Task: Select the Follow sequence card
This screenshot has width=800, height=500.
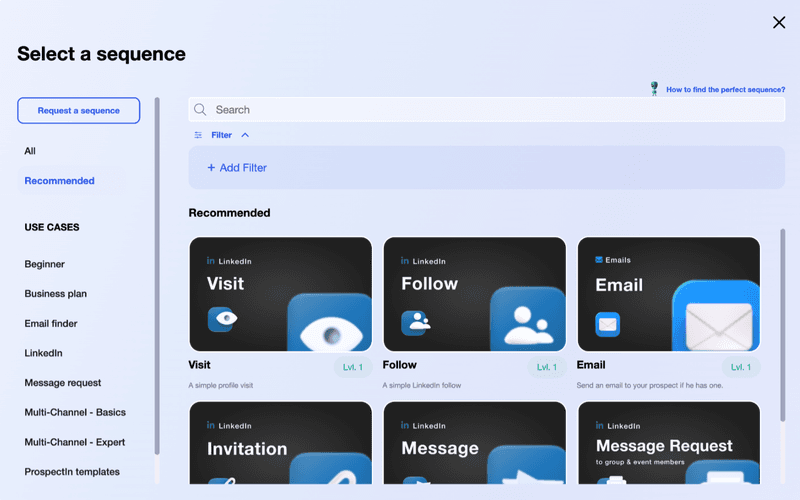Action: pyautogui.click(x=474, y=294)
